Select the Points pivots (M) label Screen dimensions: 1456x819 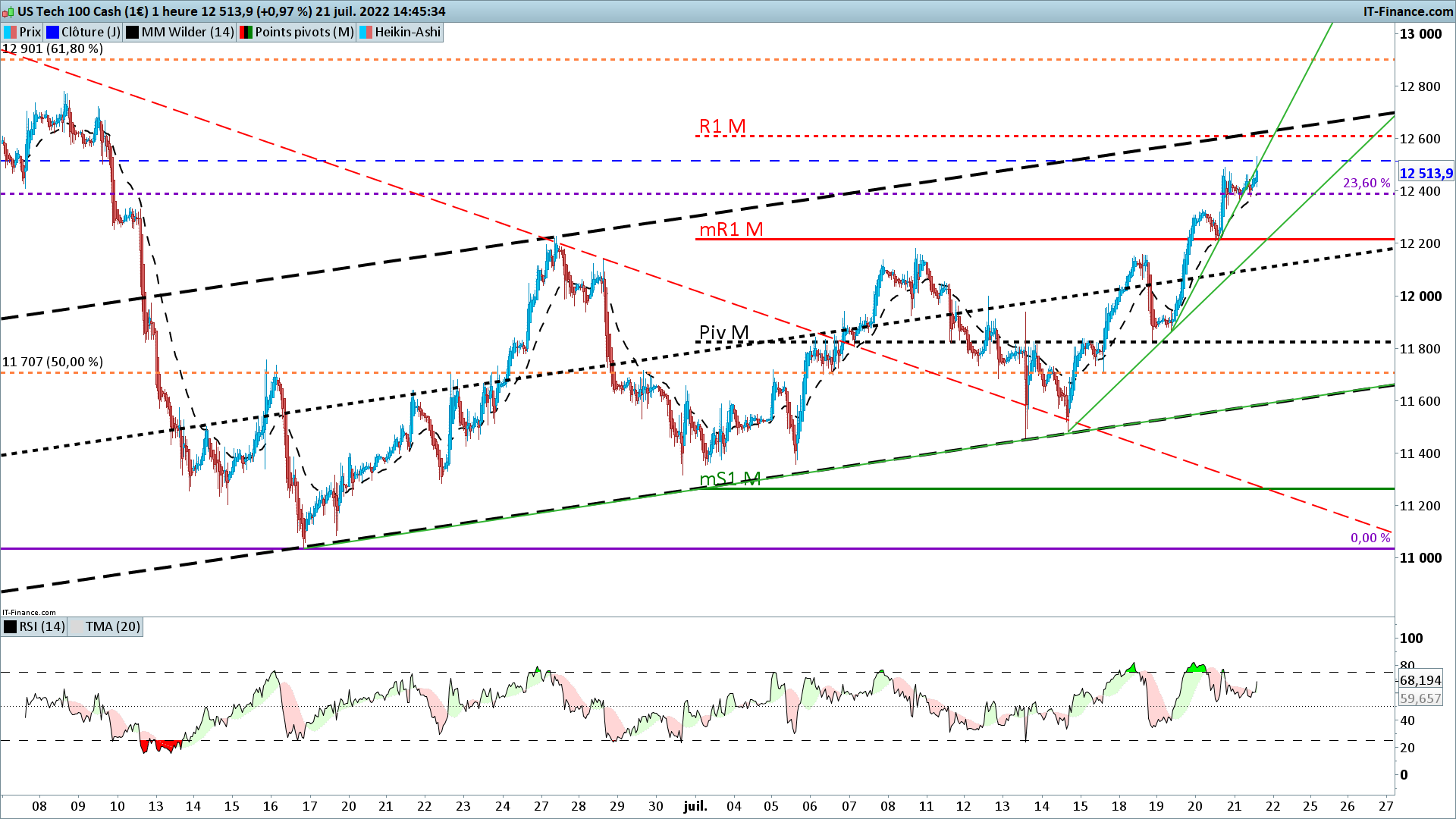click(x=304, y=32)
